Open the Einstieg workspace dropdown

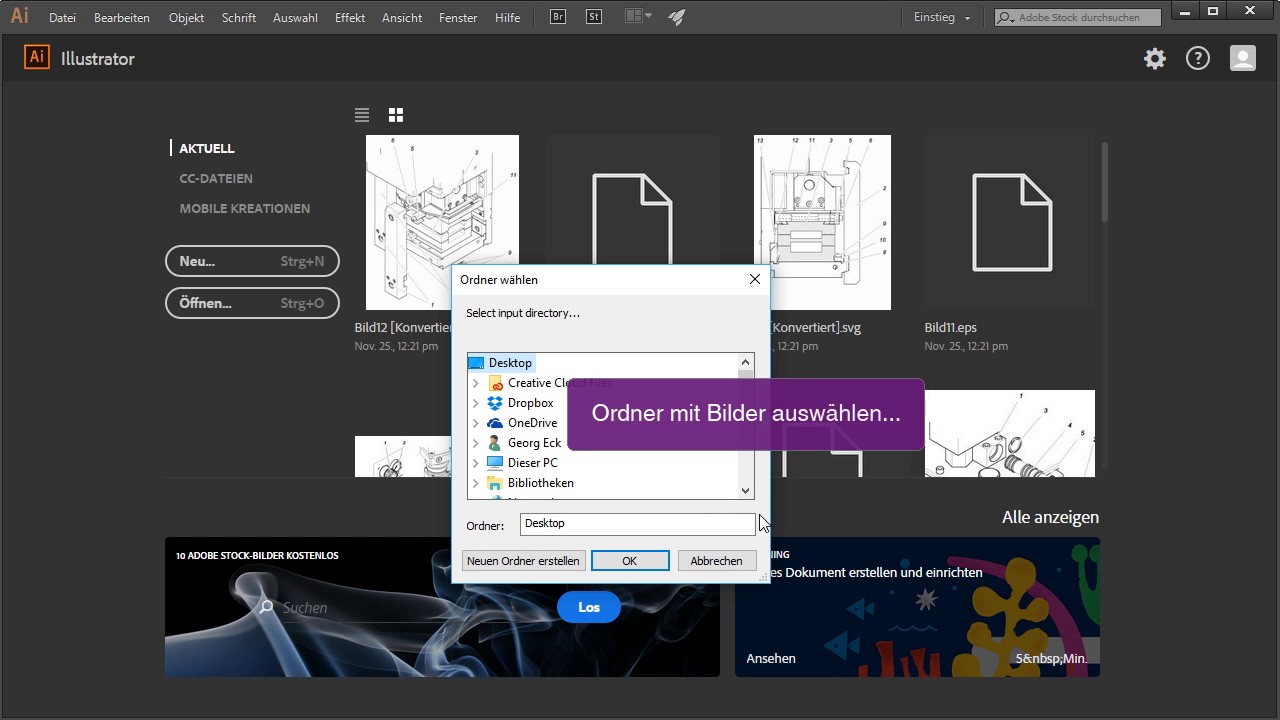coord(942,17)
